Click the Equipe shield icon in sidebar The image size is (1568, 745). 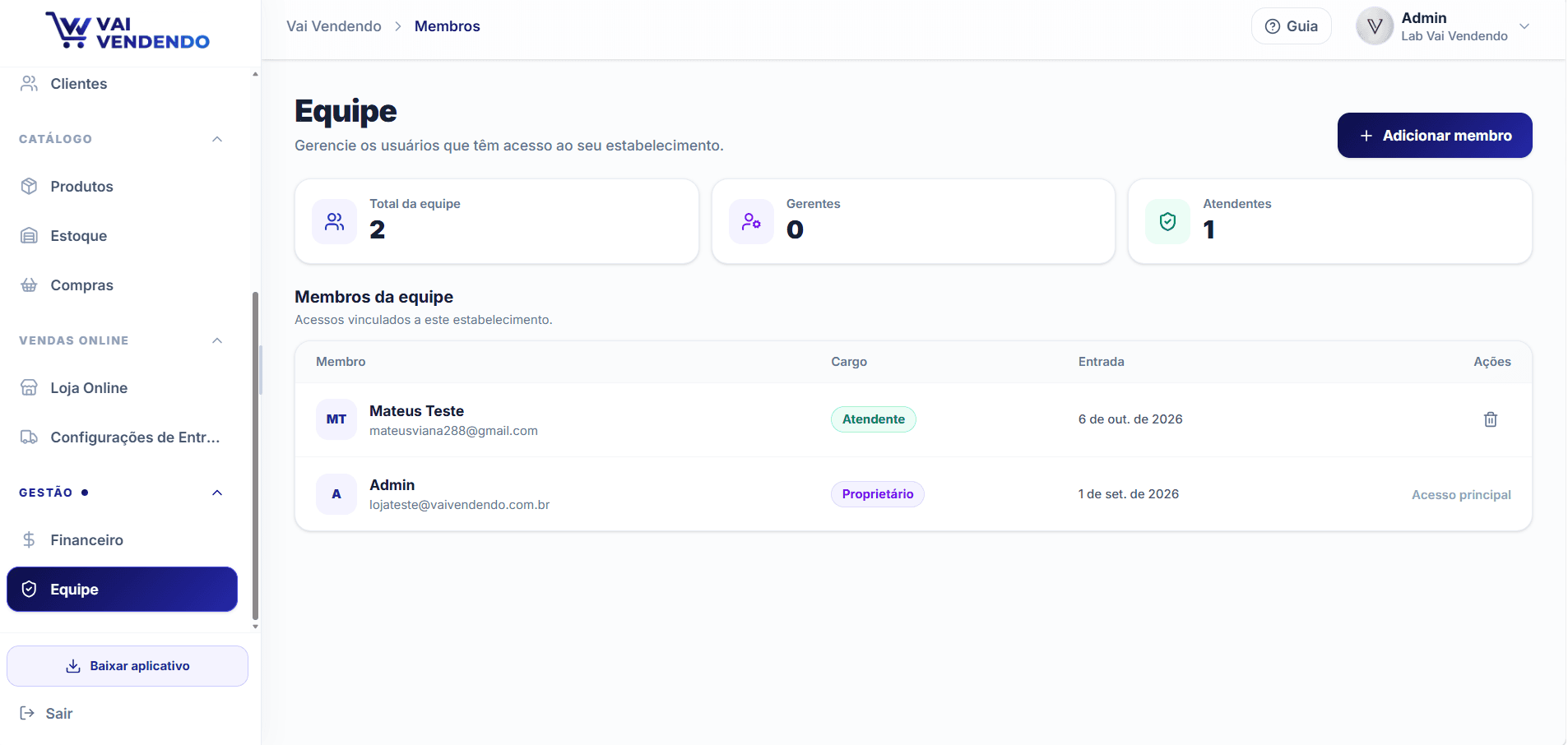pyautogui.click(x=29, y=589)
